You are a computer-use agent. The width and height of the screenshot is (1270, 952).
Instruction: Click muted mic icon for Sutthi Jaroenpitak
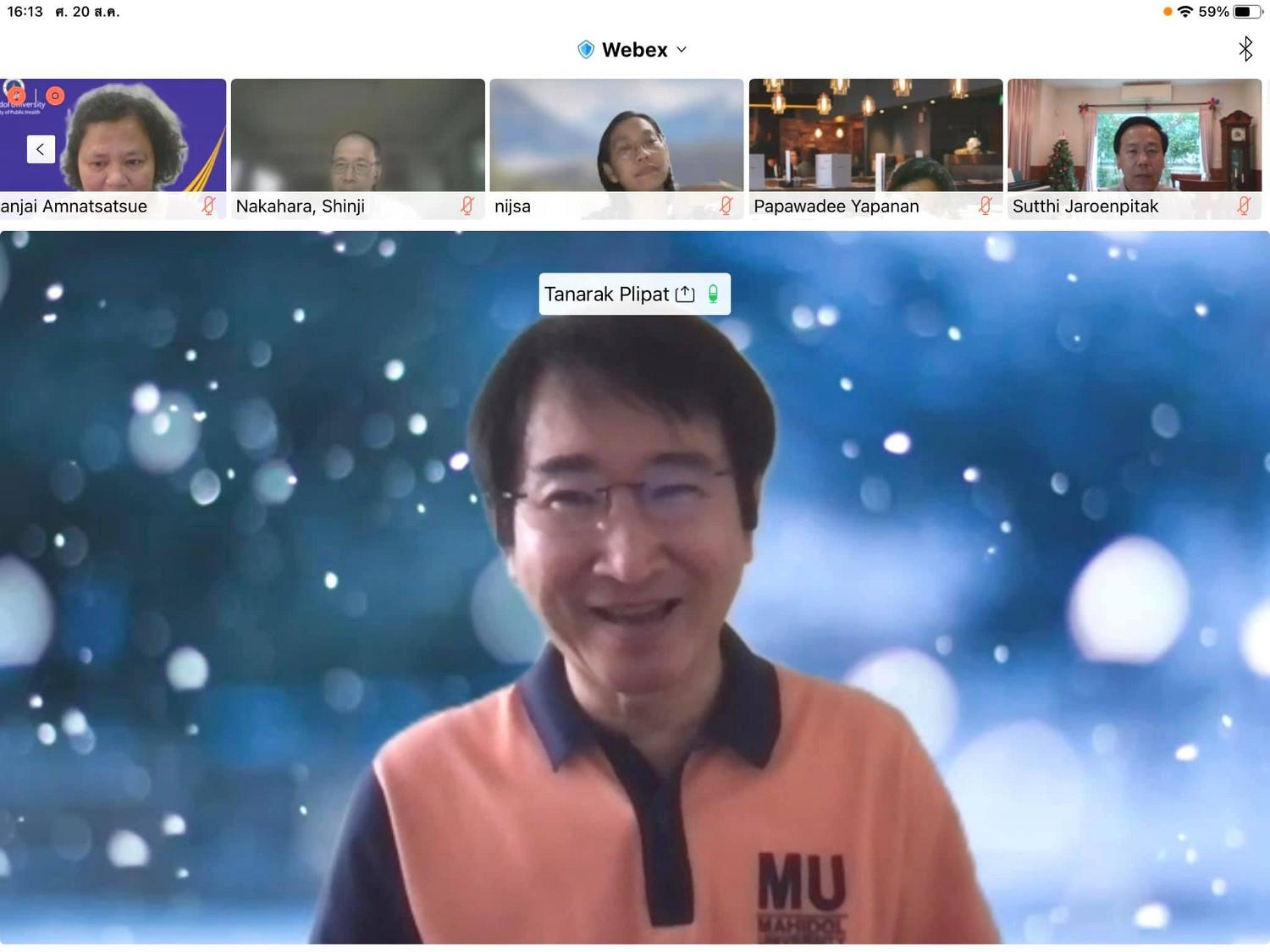click(1244, 206)
